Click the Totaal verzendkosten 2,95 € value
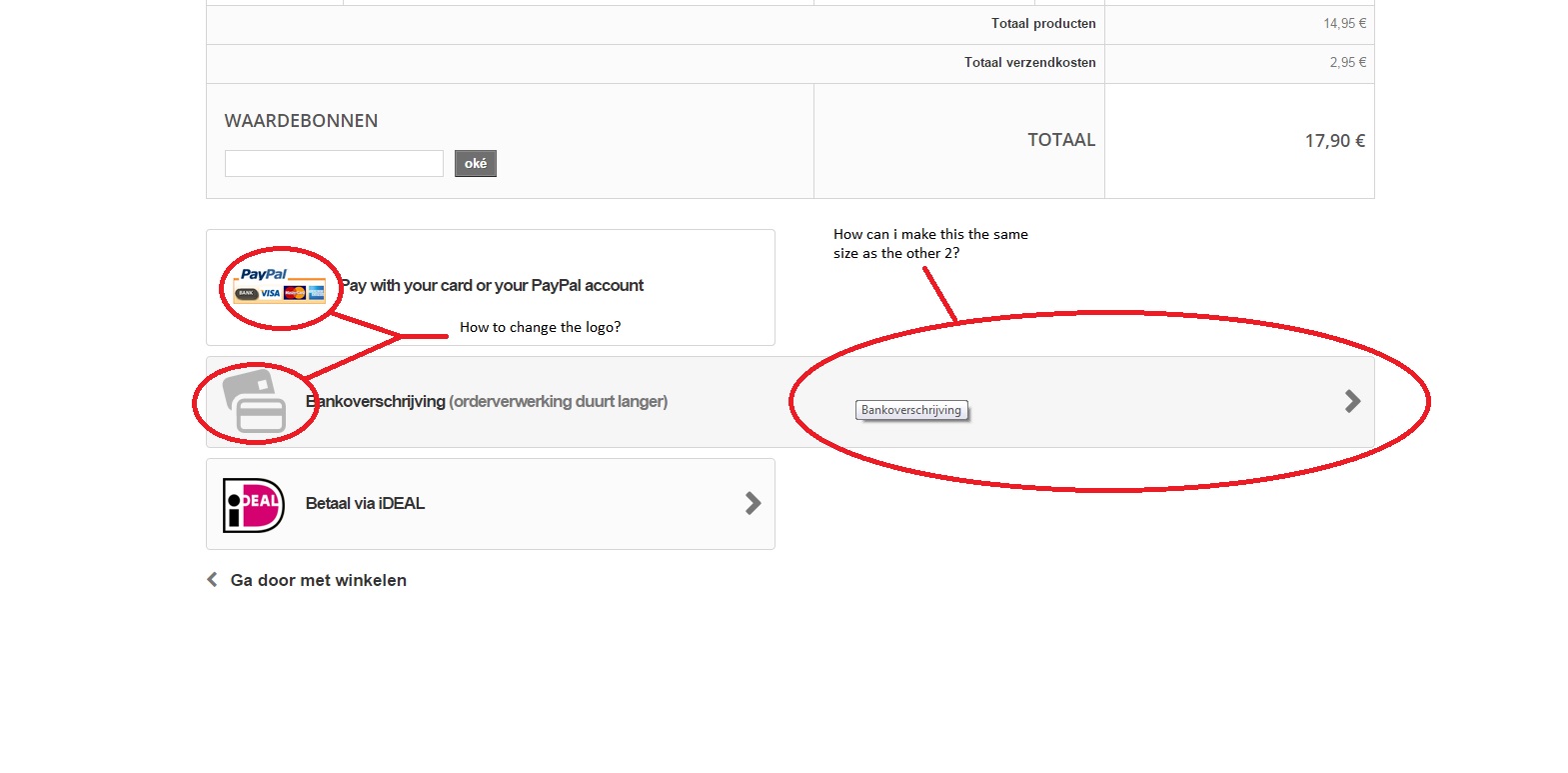Viewport: 1568px width, 773px height. [x=1347, y=63]
